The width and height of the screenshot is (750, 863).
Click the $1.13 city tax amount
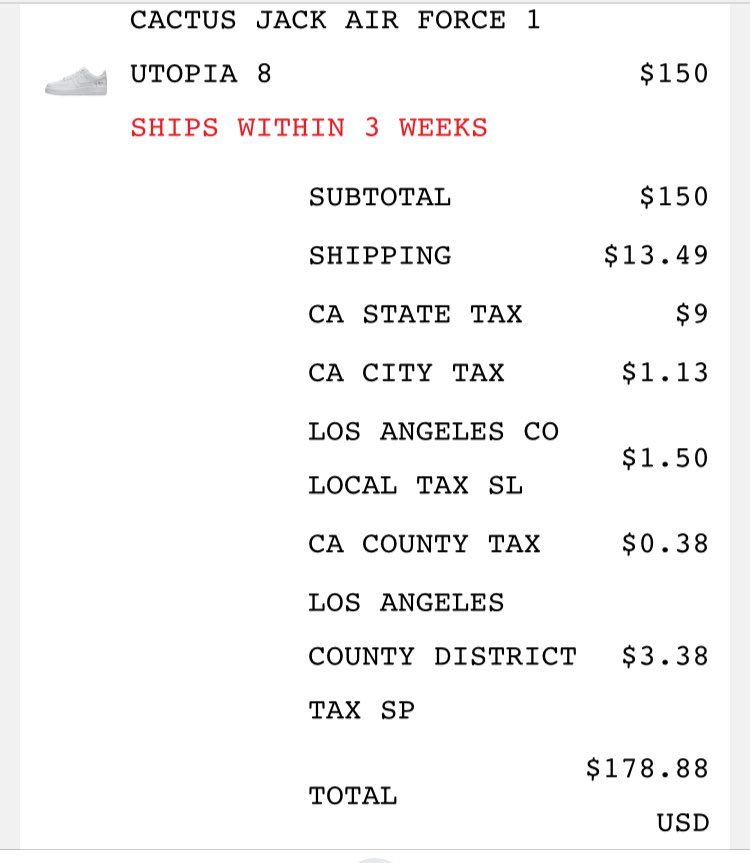click(664, 373)
